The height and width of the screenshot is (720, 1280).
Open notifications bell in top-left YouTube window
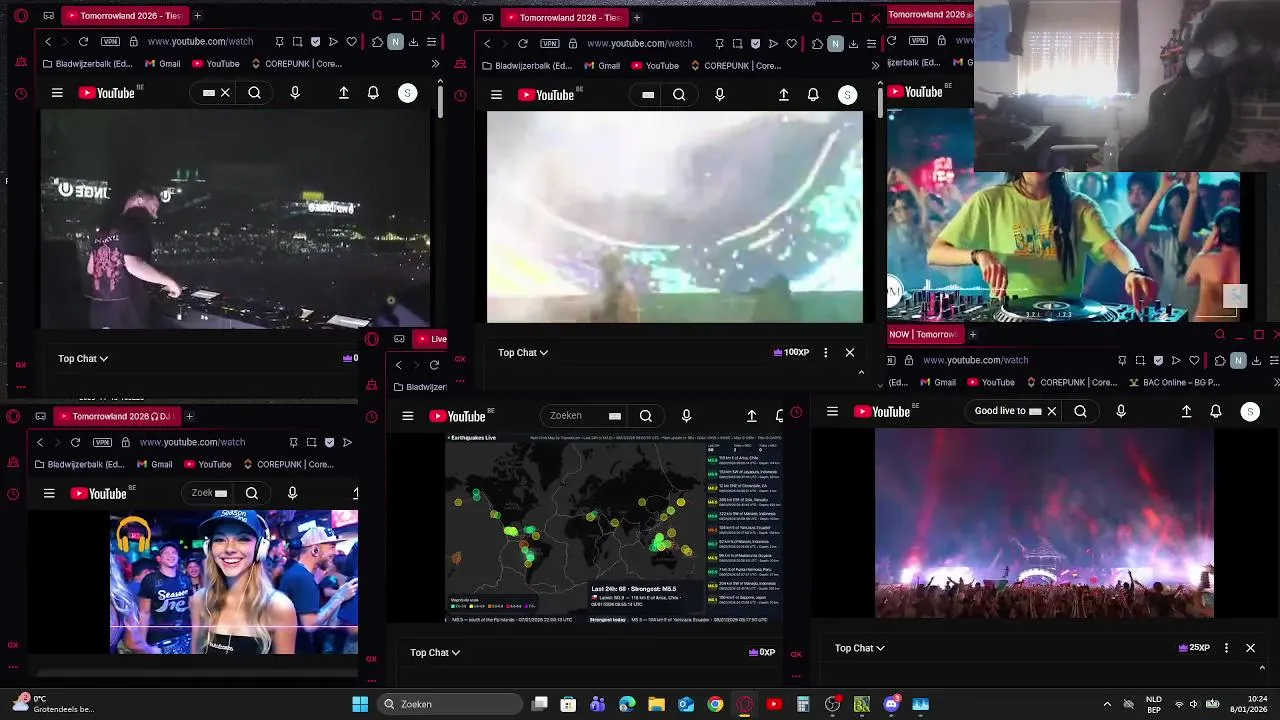[x=373, y=93]
